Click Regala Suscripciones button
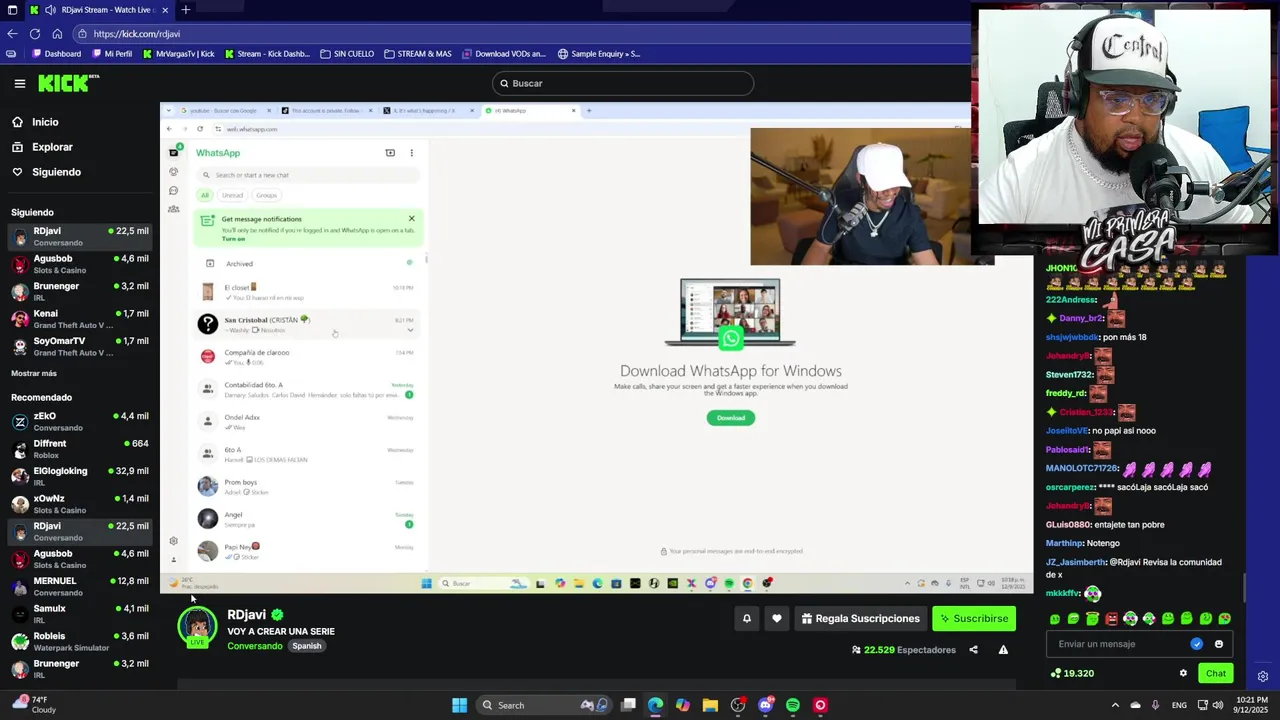Viewport: 1280px width, 720px height. point(860,619)
